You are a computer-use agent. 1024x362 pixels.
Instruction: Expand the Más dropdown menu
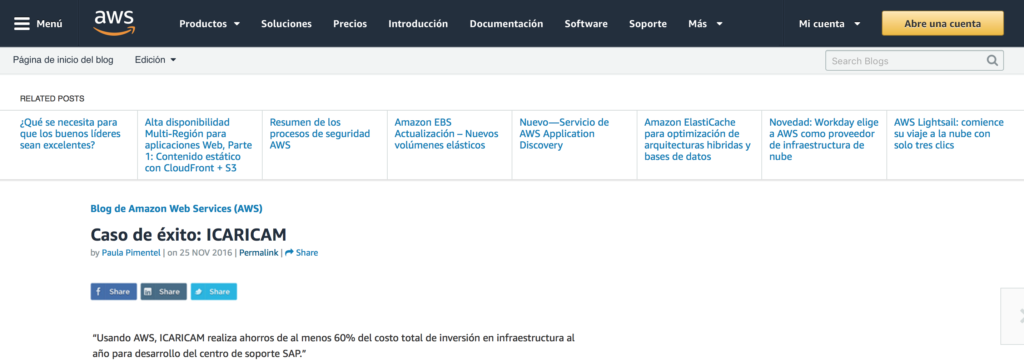pos(705,24)
